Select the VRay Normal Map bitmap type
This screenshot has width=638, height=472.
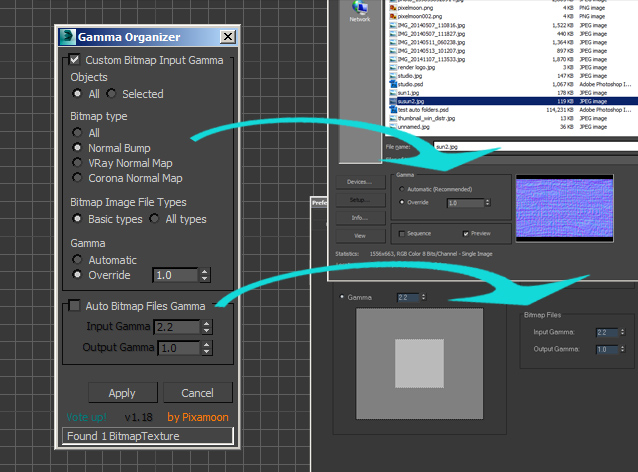[x=77, y=163]
